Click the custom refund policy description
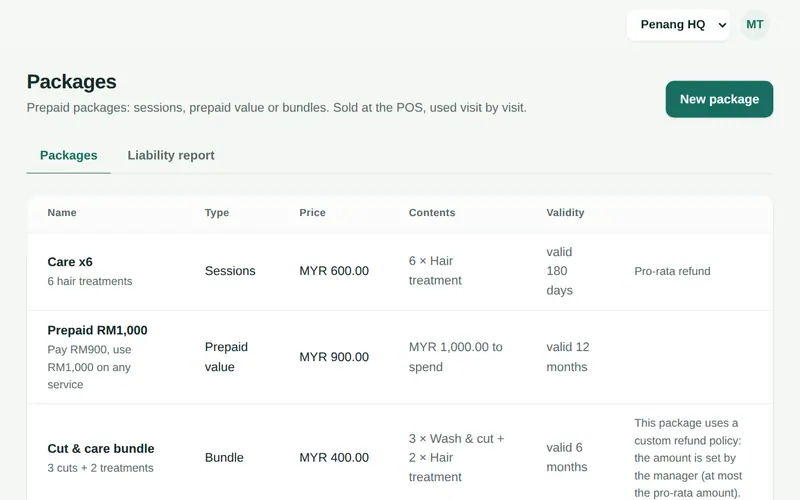 pyautogui.click(x=688, y=458)
